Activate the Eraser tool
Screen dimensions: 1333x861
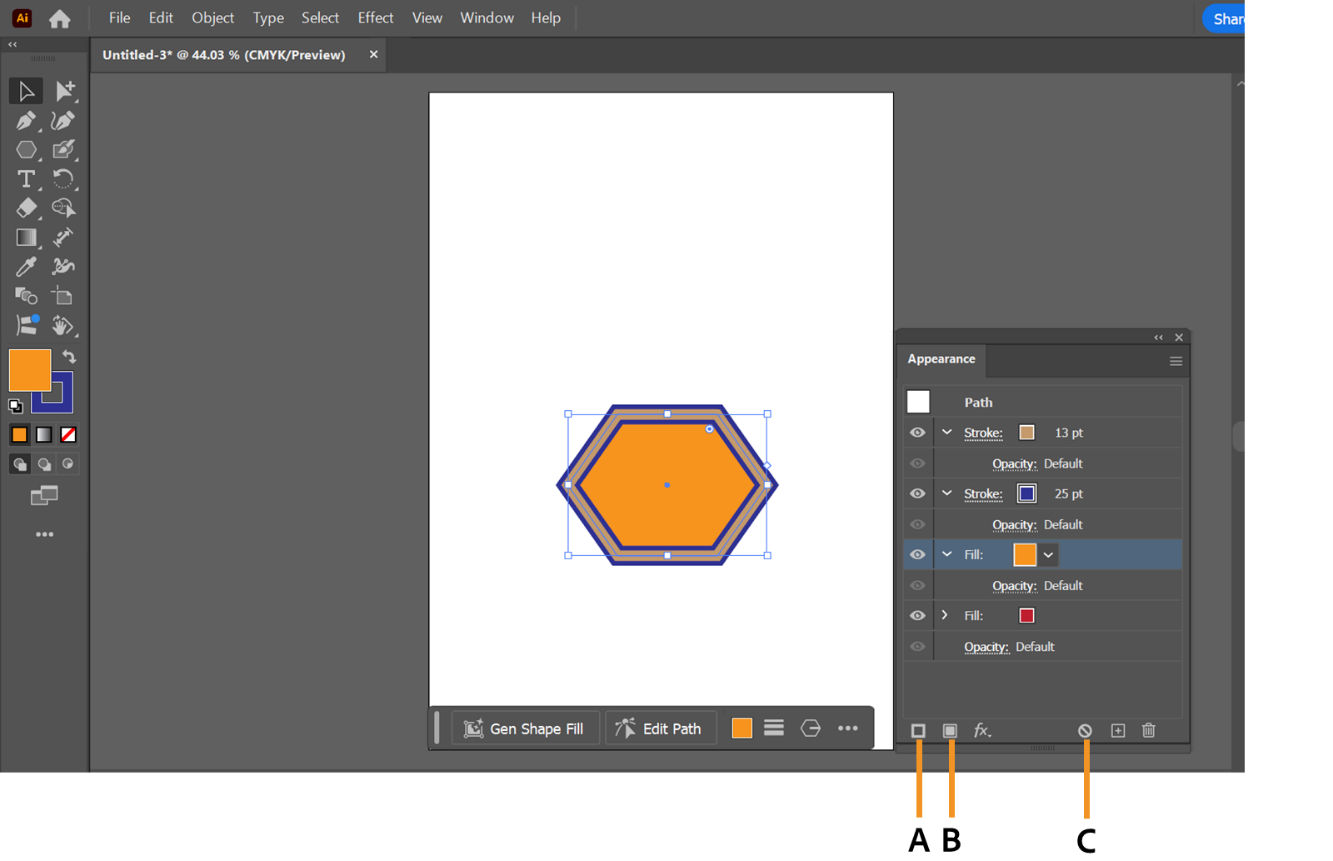point(26,208)
